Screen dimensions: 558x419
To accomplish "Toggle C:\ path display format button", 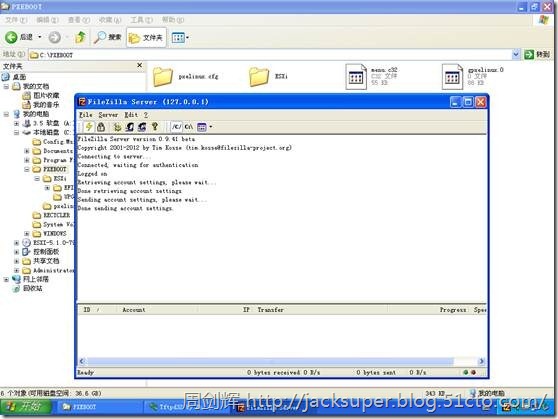I will [x=189, y=127].
